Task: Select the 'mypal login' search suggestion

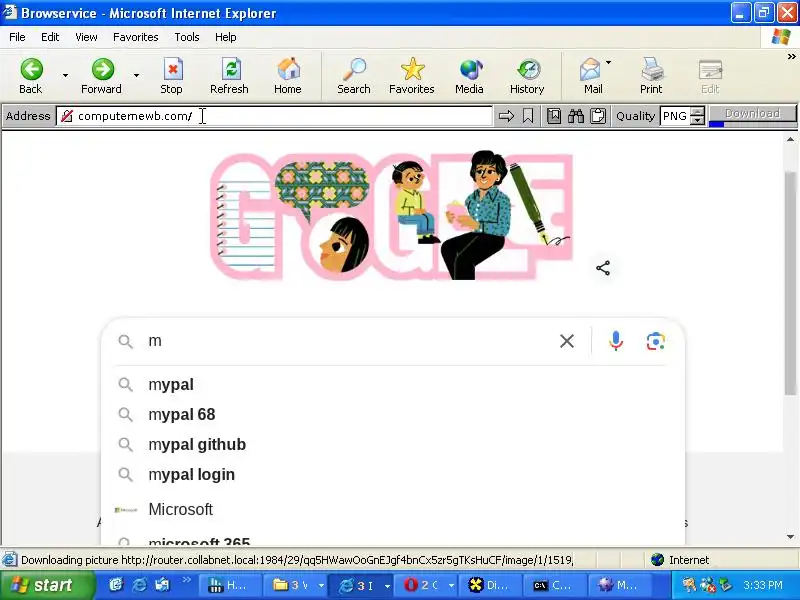Action: pyautogui.click(x=390, y=474)
